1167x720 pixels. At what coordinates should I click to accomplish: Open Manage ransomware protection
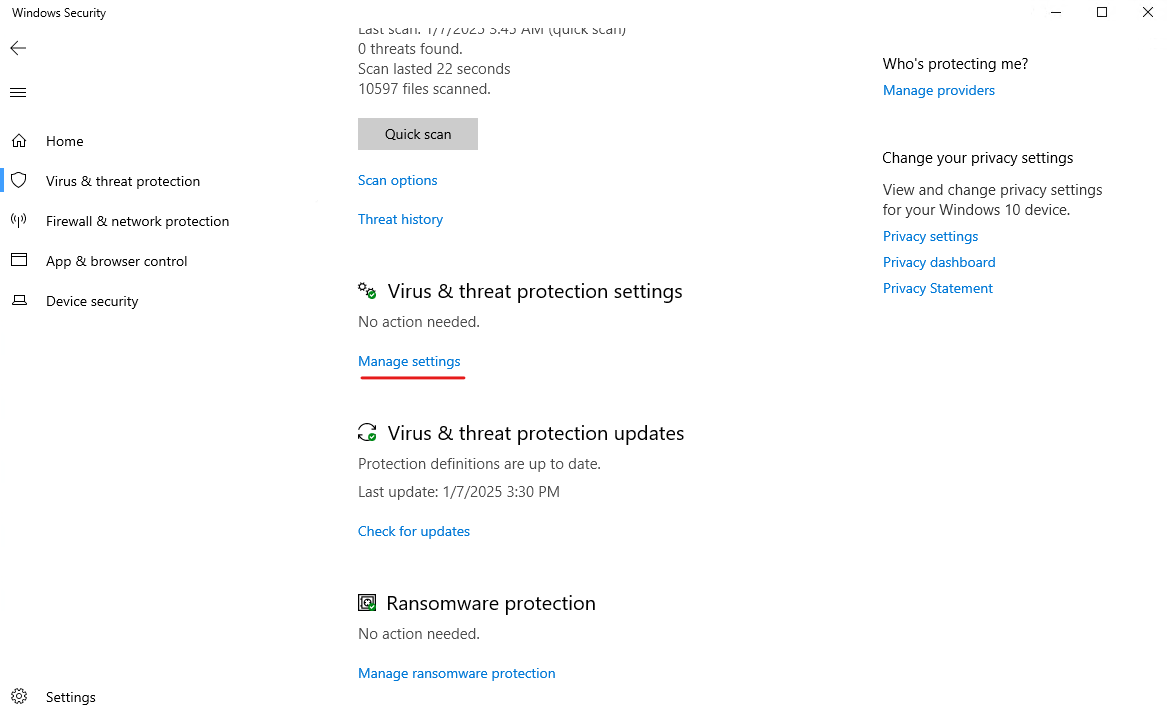[x=456, y=673]
